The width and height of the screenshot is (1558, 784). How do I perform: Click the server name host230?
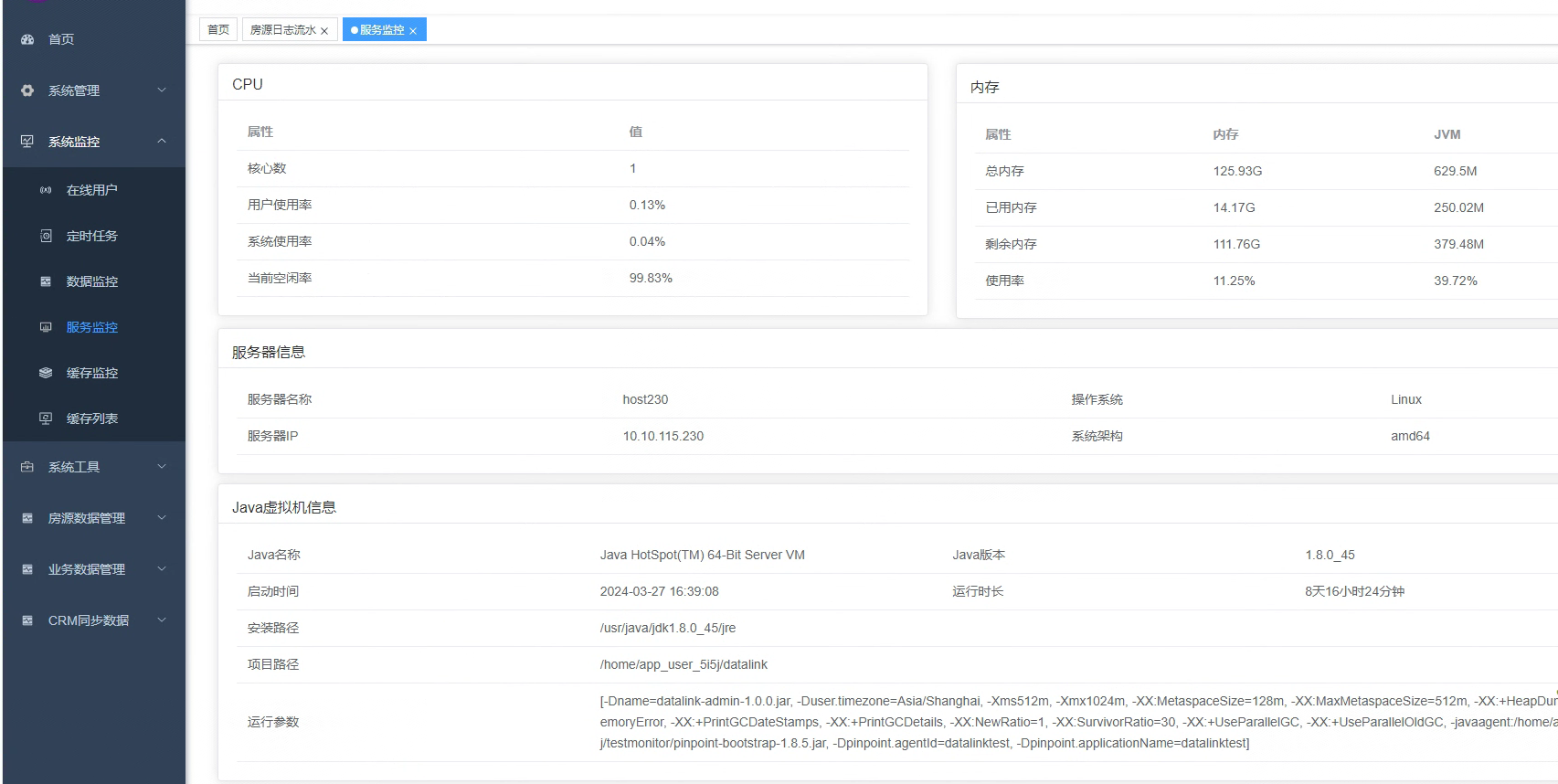pyautogui.click(x=645, y=399)
